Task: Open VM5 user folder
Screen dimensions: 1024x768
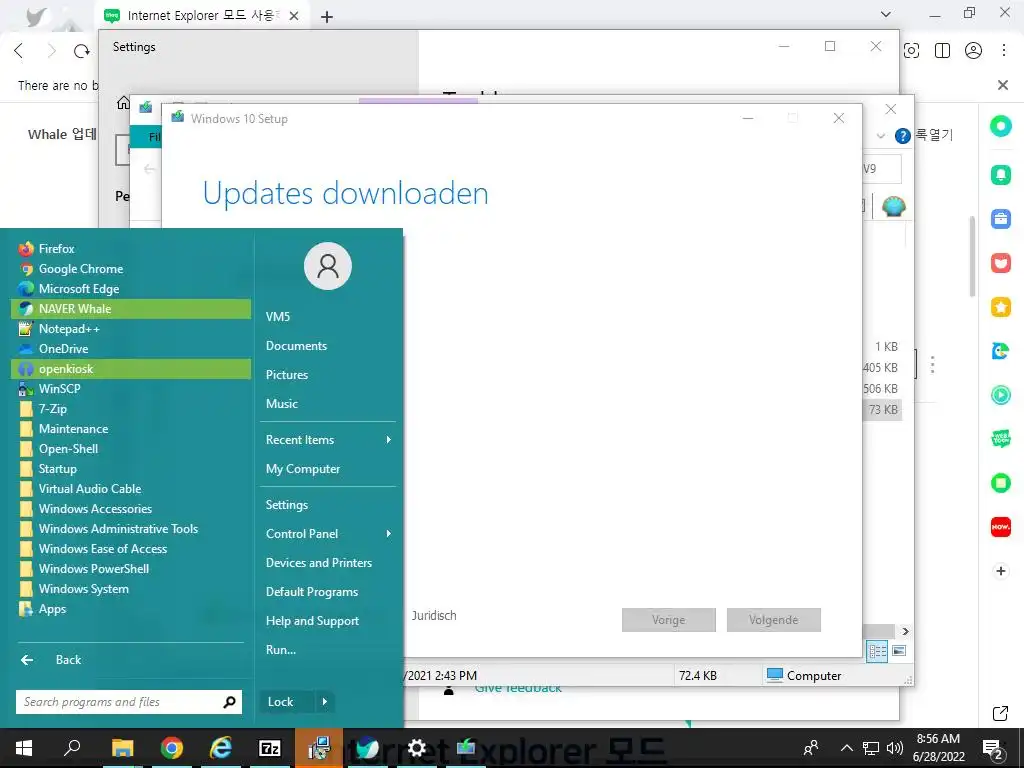Action: click(x=328, y=317)
